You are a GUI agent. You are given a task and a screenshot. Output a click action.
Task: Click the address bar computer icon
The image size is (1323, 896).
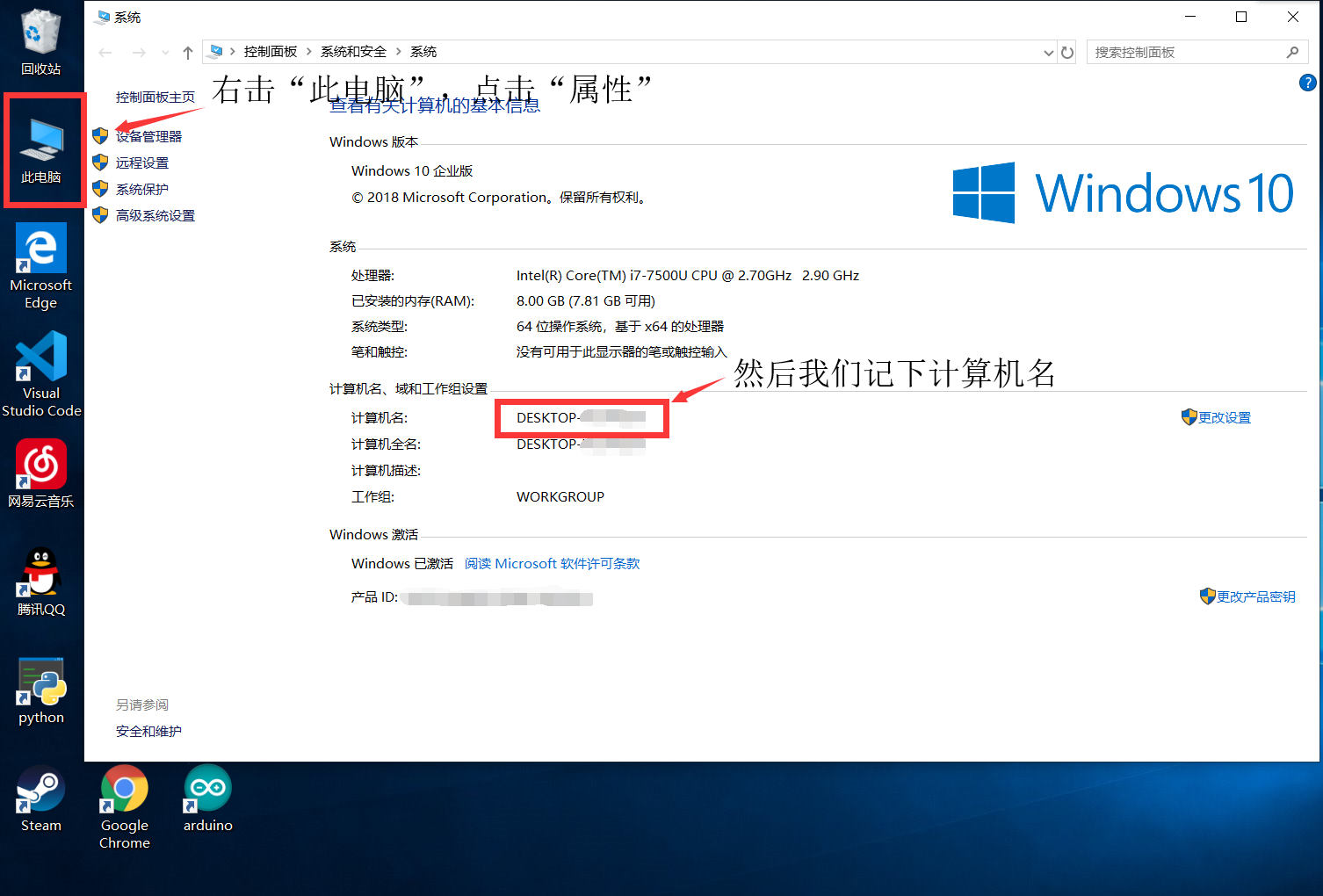216,52
